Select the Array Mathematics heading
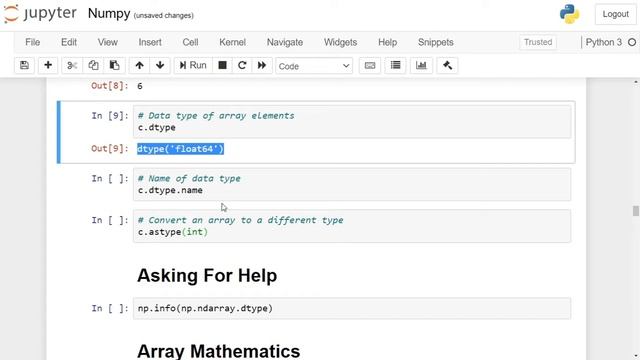Viewport: 640px width, 360px height. [x=218, y=351]
